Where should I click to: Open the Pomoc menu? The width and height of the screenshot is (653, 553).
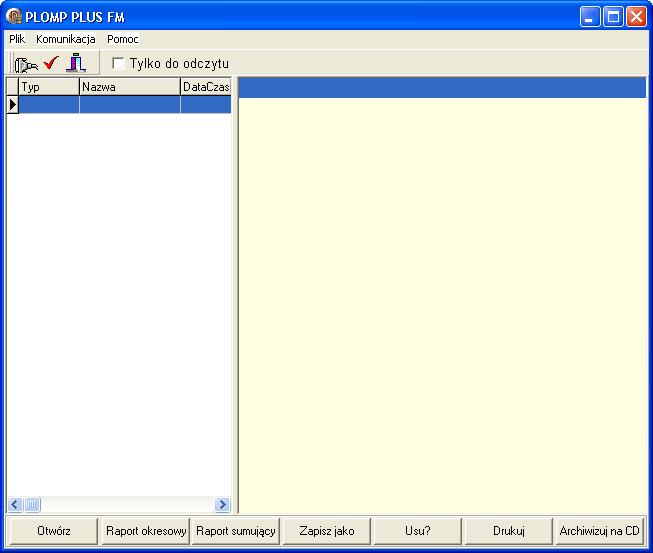pos(122,39)
